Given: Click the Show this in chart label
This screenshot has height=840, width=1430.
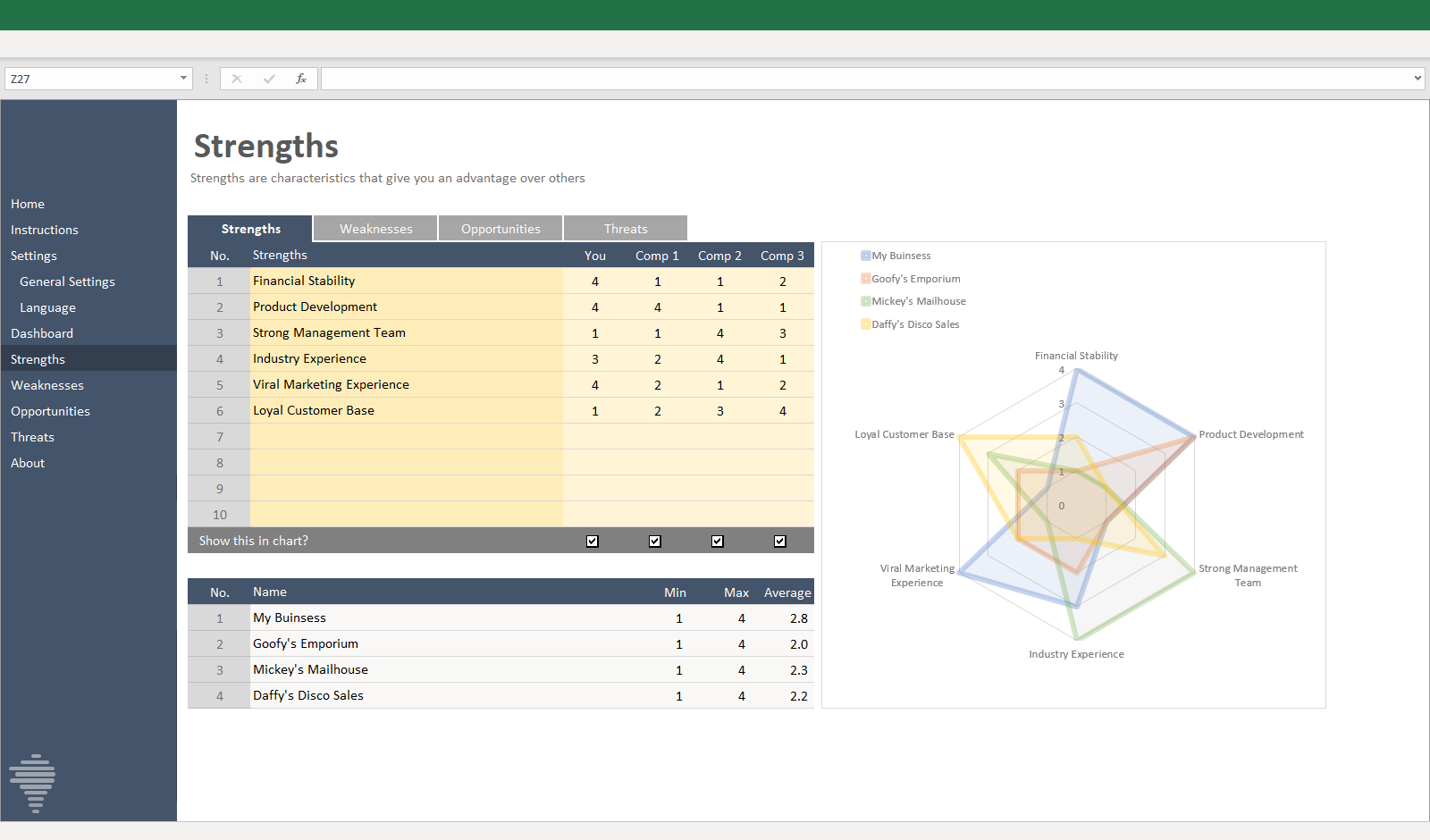Looking at the screenshot, I should click(254, 541).
